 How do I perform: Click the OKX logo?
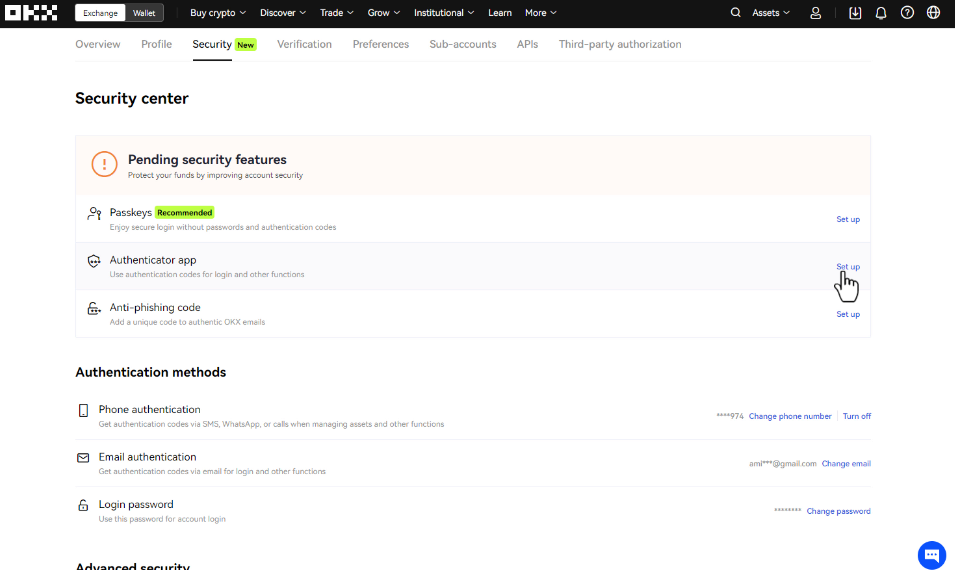pyautogui.click(x=31, y=13)
